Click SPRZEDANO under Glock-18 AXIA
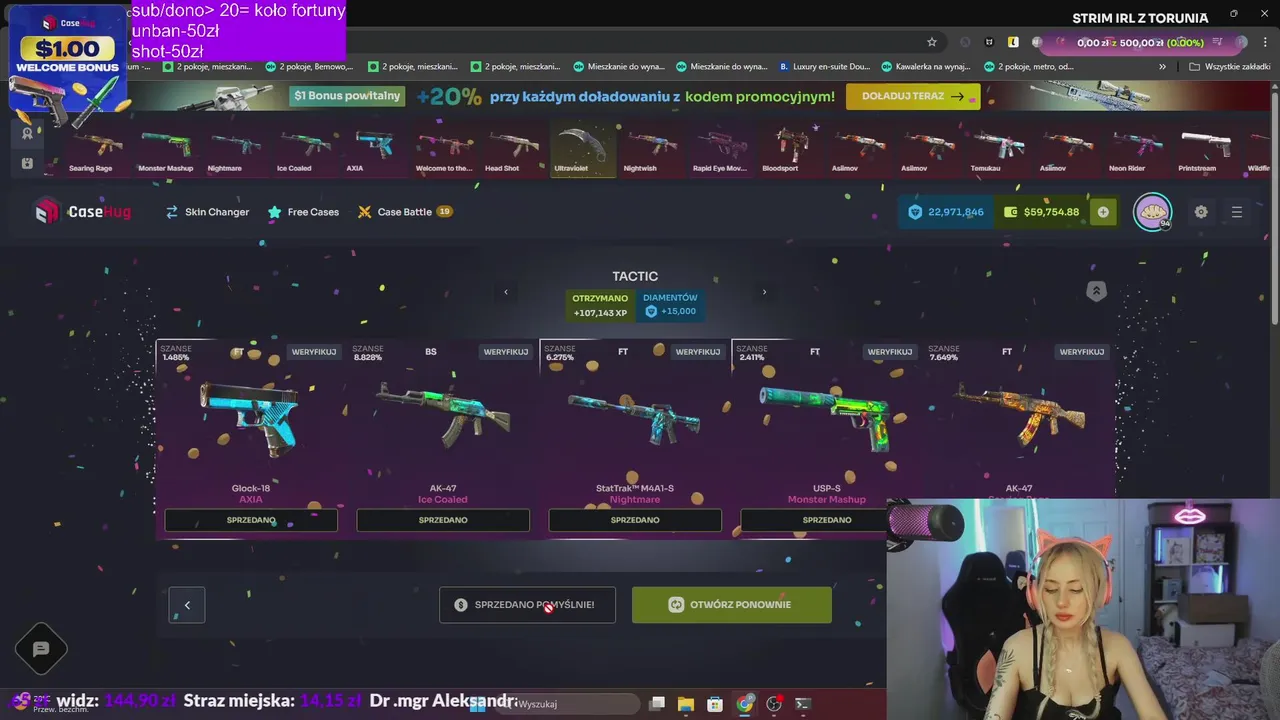Image resolution: width=1280 pixels, height=720 pixels. 251,520
